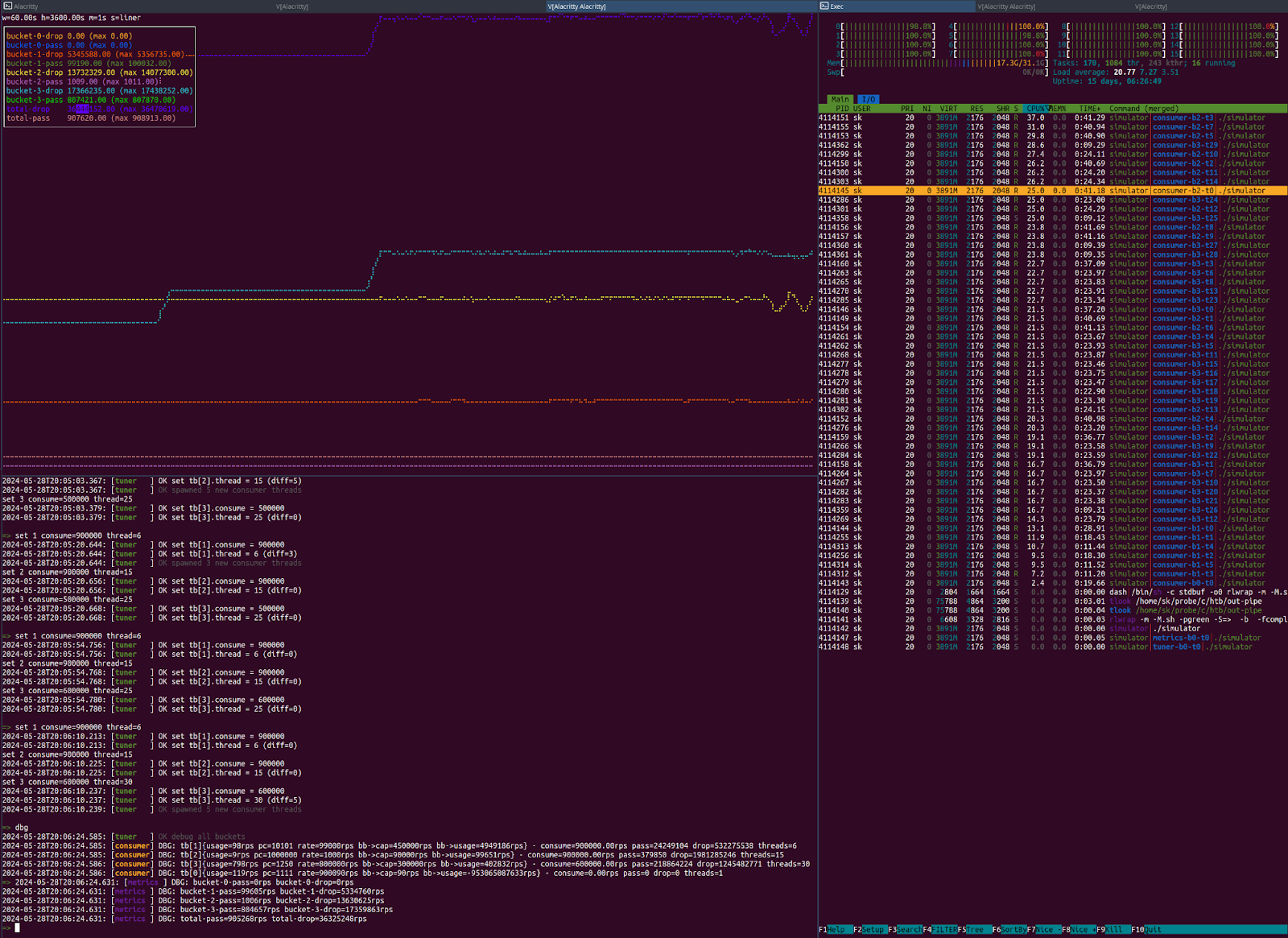1288x938 pixels.
Task: Click the Command (merged) column header
Action: [x=1144, y=109]
